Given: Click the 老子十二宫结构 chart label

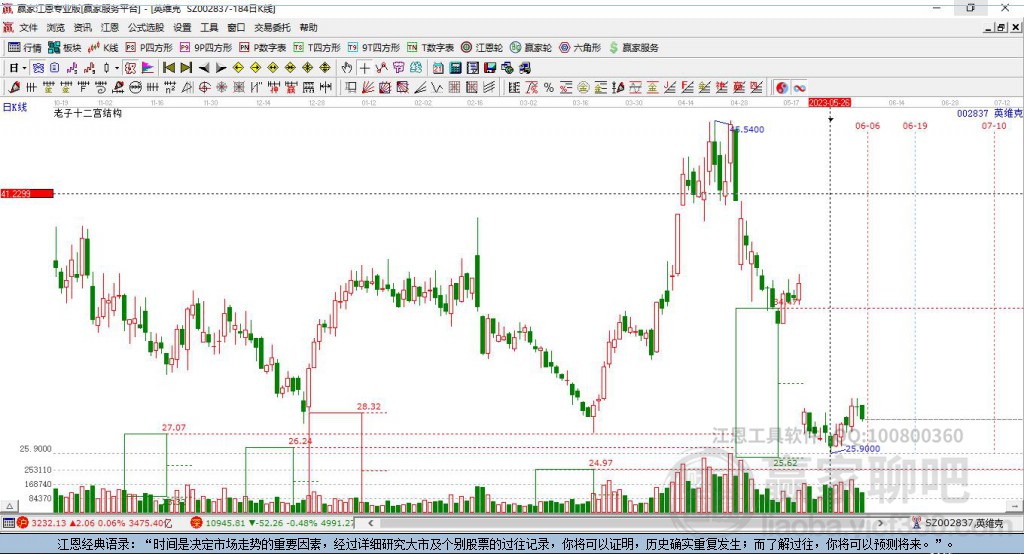Looking at the screenshot, I should tap(88, 113).
